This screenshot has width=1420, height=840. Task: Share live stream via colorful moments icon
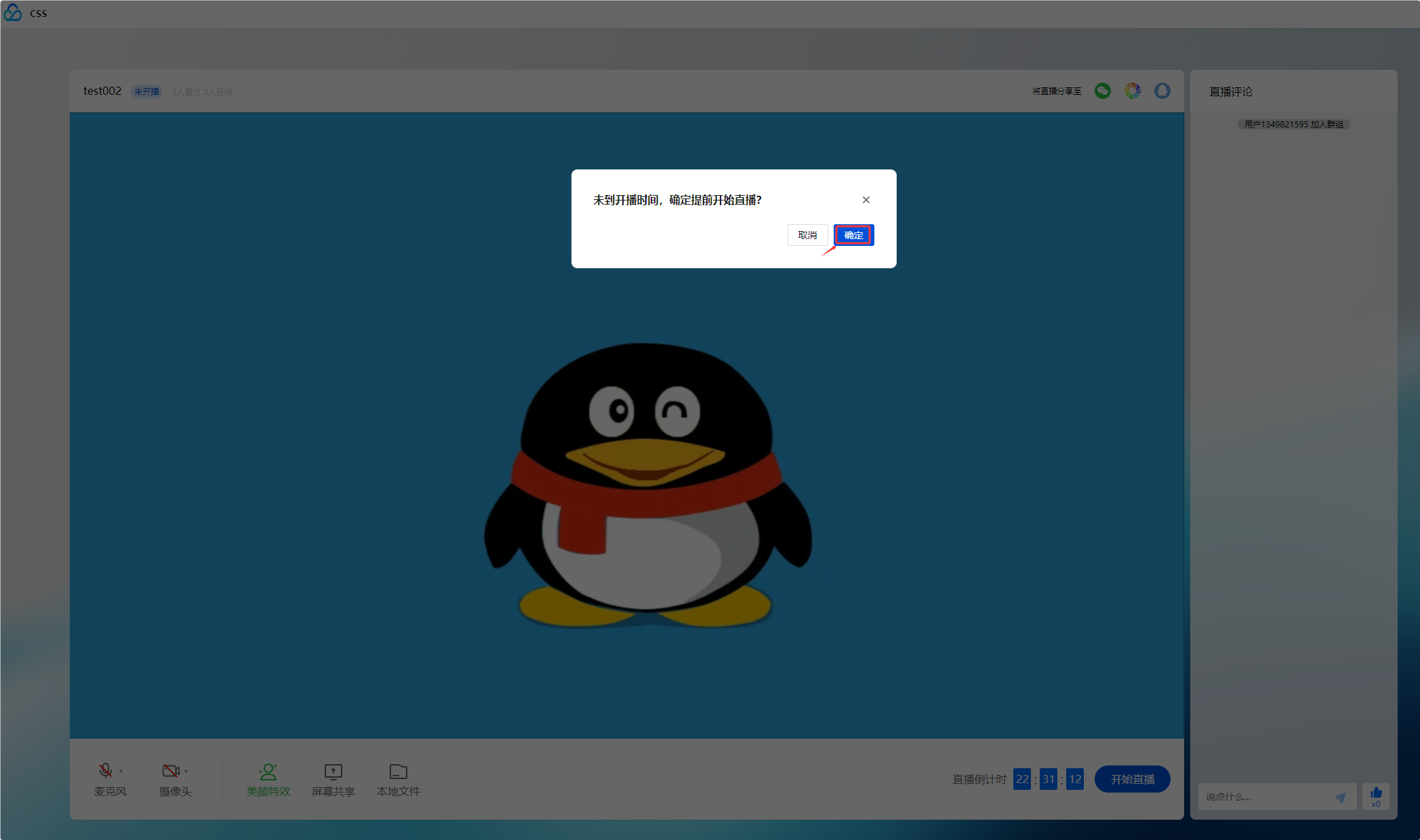(1133, 91)
